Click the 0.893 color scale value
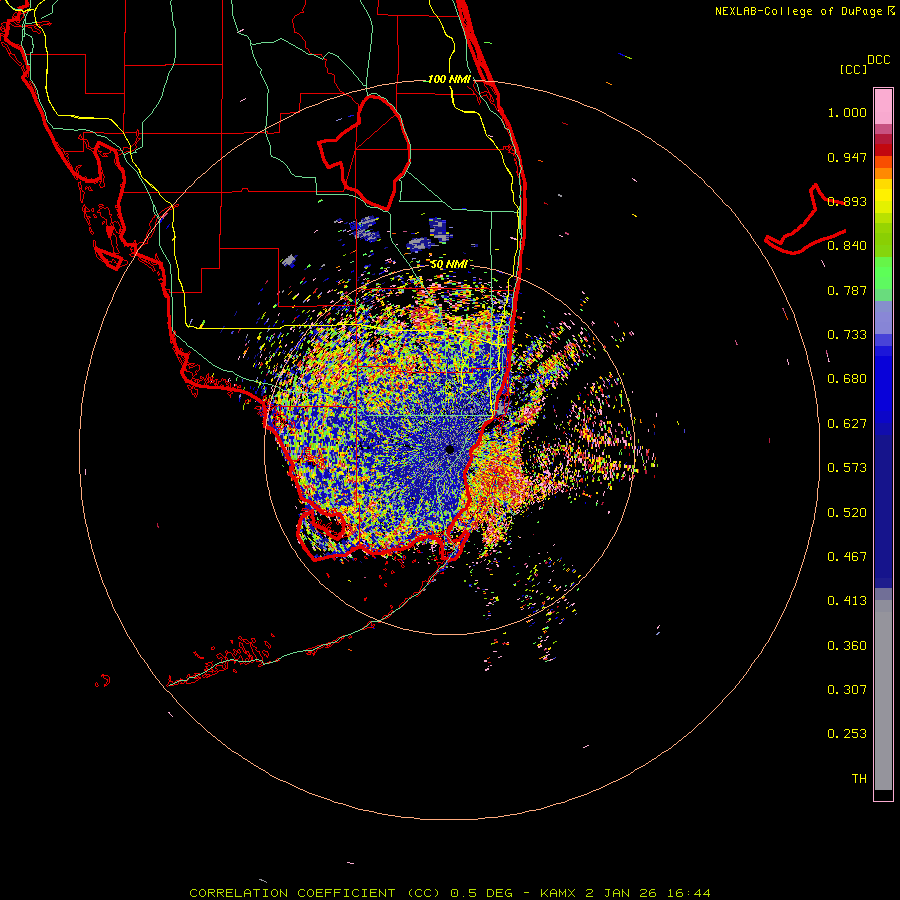The height and width of the screenshot is (900, 900). point(847,201)
